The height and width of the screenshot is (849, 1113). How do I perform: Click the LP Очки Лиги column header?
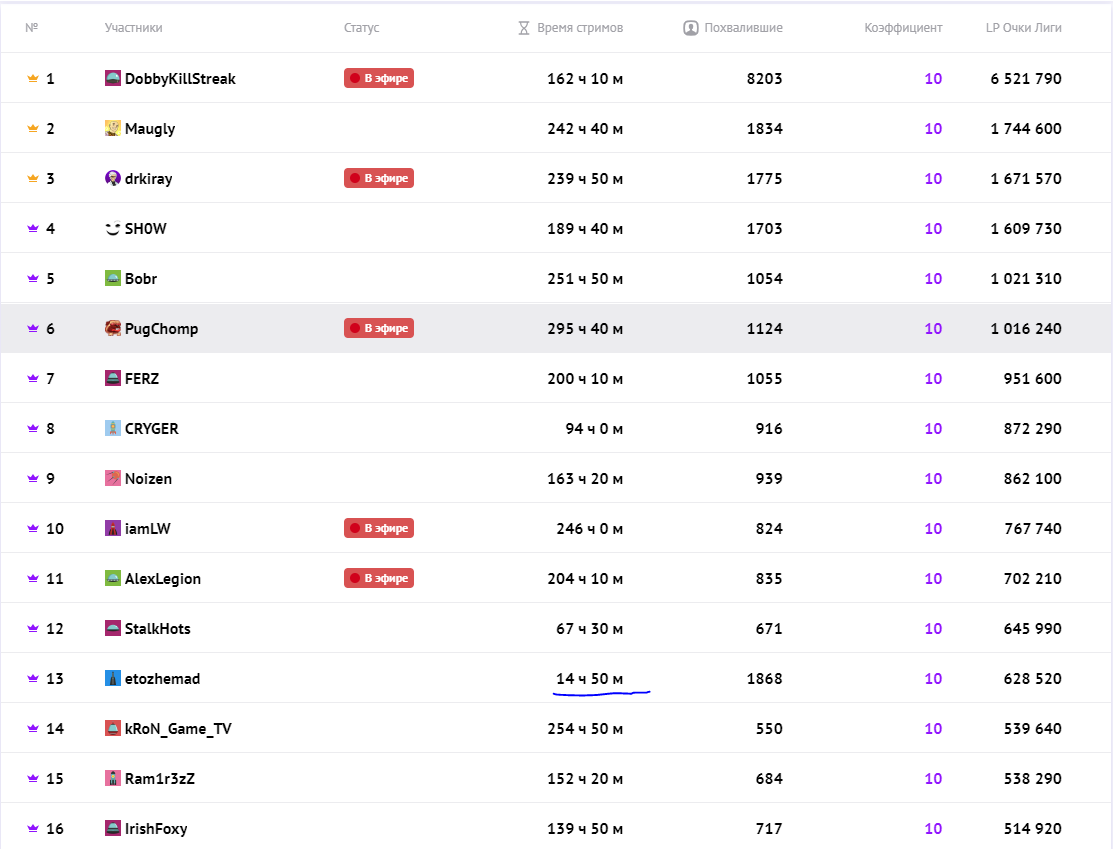pyautogui.click(x=1024, y=28)
